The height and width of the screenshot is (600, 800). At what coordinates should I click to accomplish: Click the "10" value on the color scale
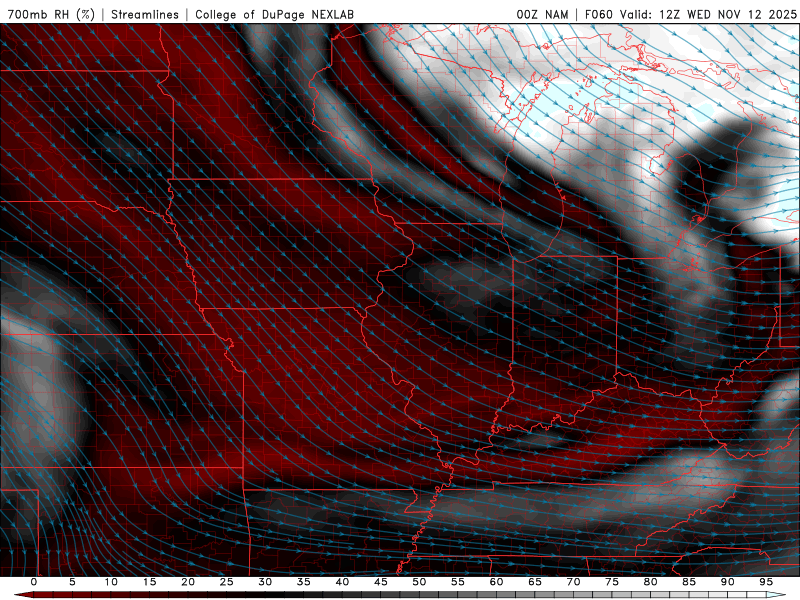point(111,582)
